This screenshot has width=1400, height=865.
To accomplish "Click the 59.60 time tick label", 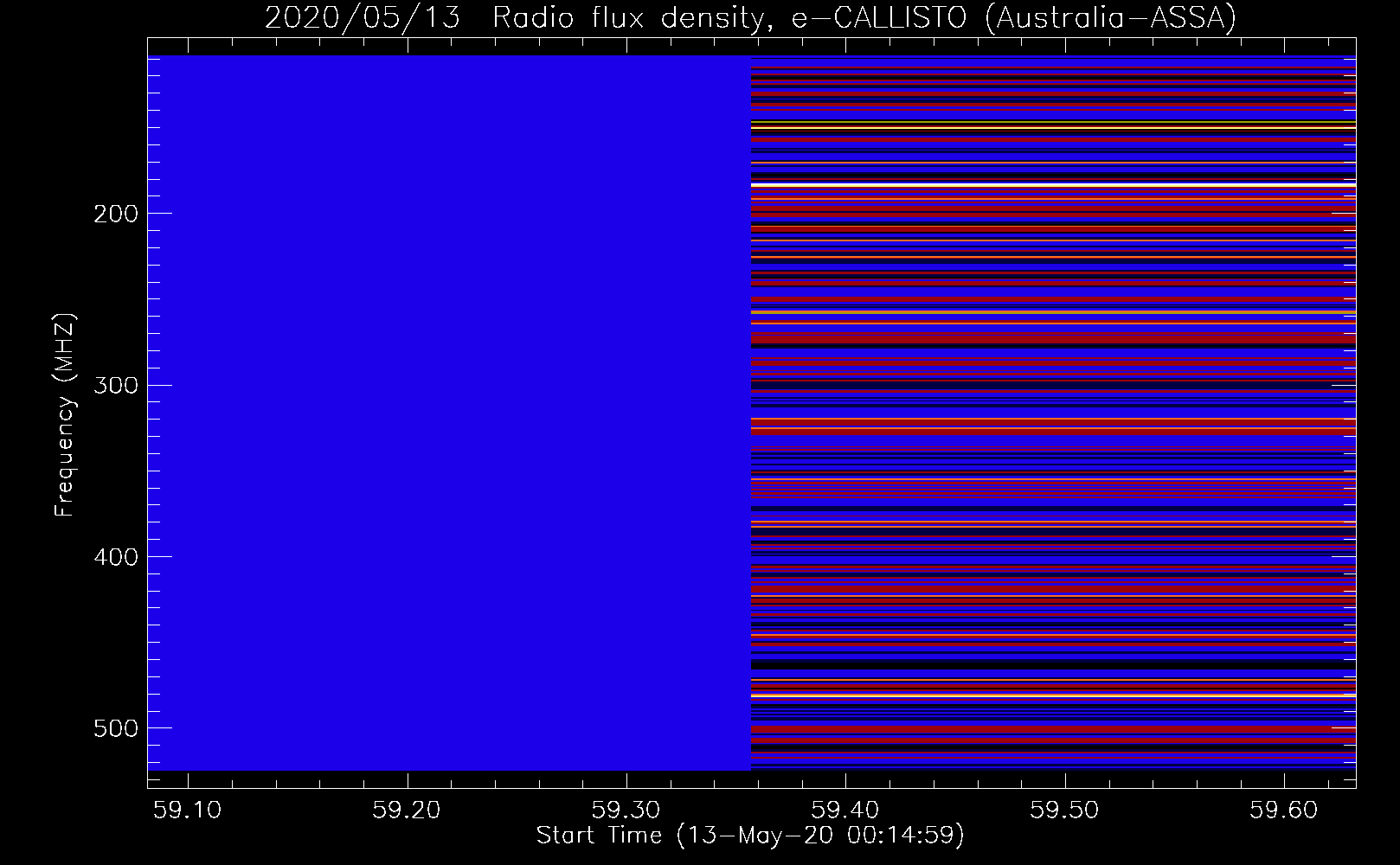I will 1284,810.
